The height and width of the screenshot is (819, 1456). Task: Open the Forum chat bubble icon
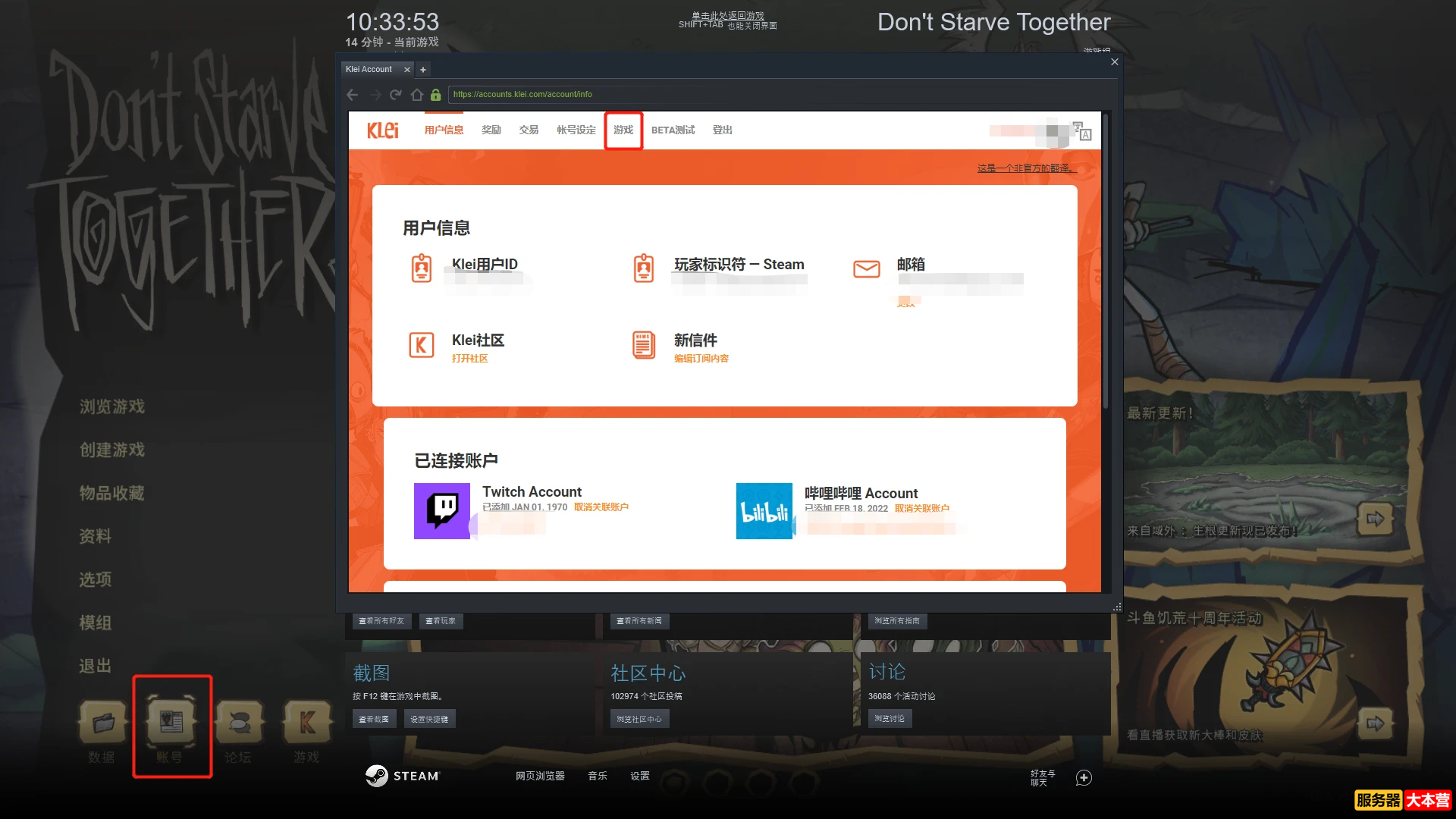(239, 723)
